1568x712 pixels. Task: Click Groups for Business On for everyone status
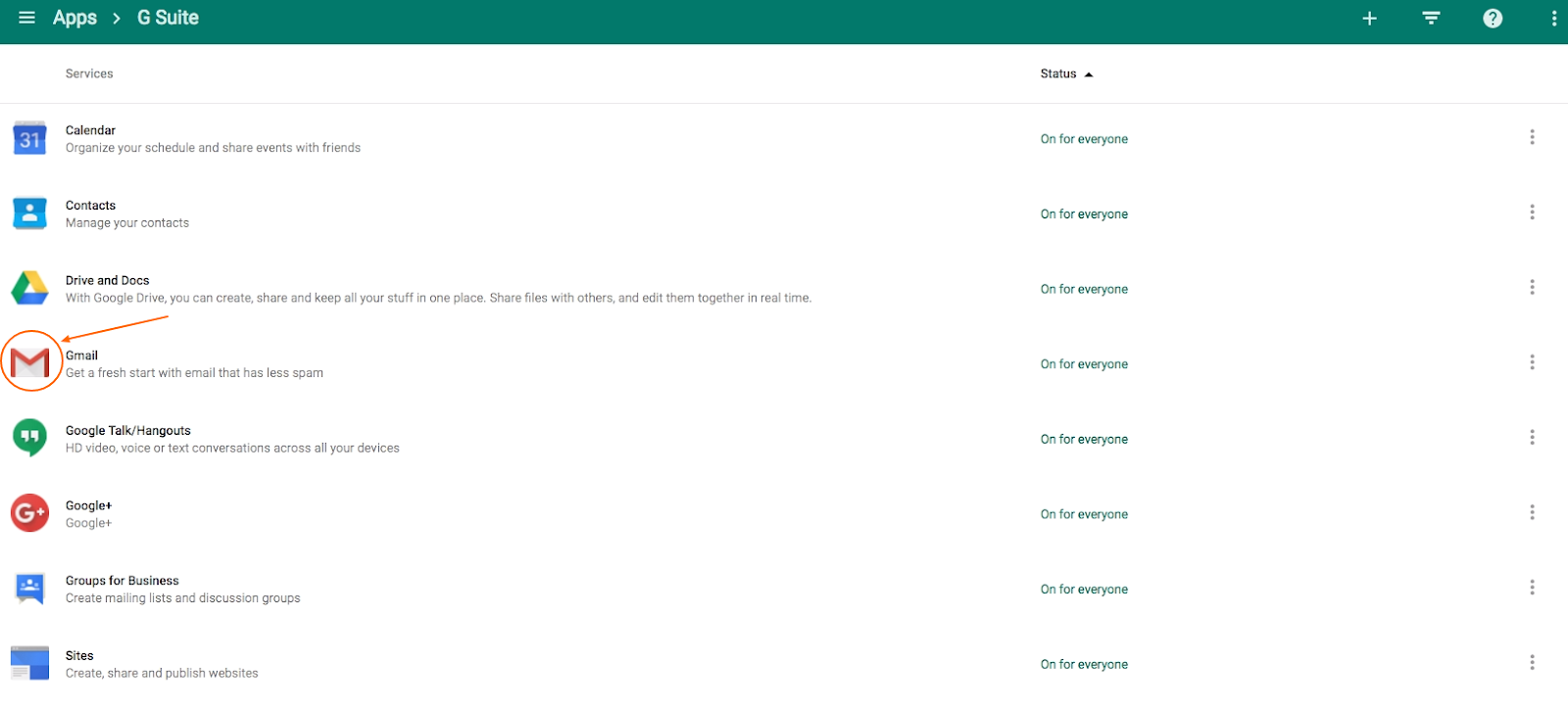click(1084, 590)
